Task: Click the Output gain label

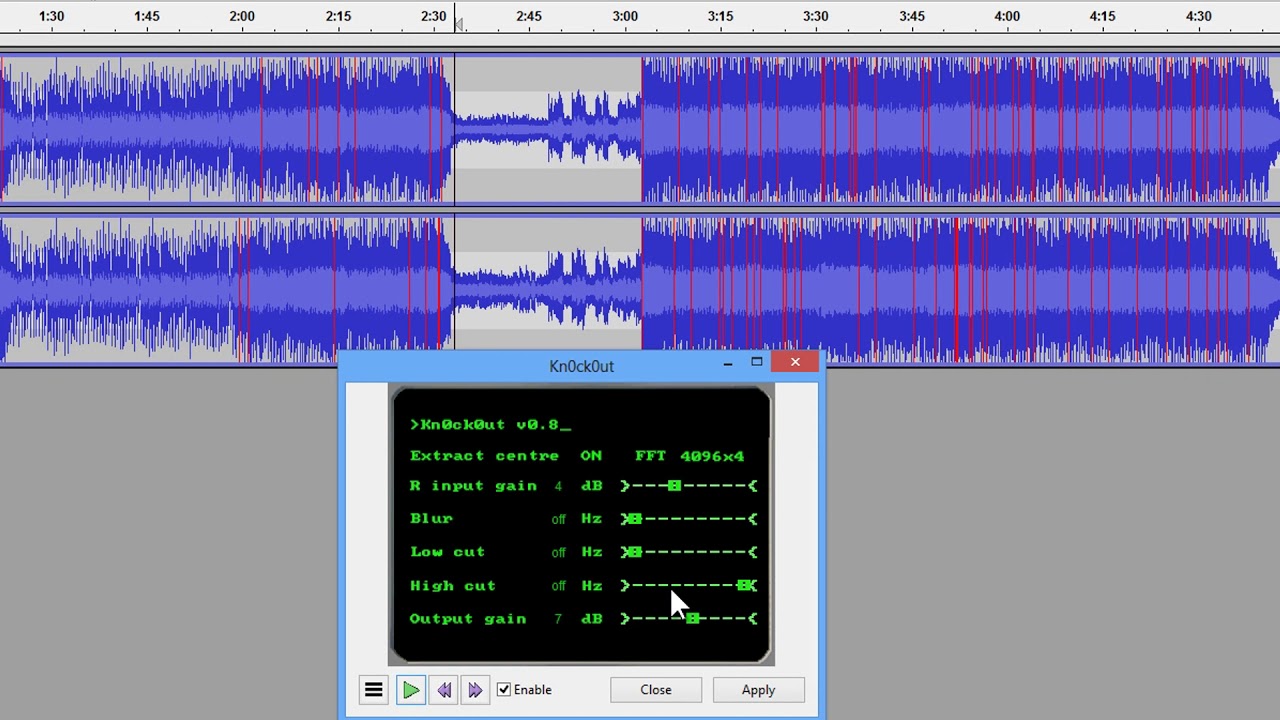Action: [x=468, y=619]
